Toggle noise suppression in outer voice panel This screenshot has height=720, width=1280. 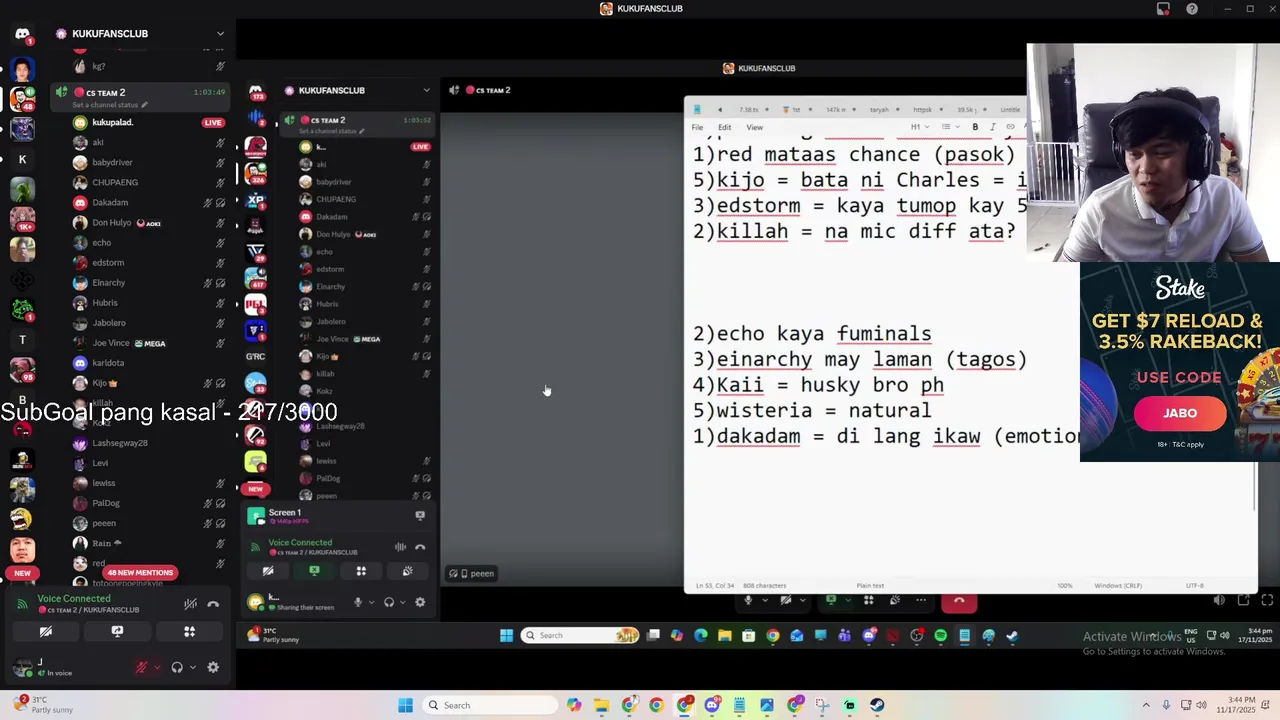(x=190, y=604)
